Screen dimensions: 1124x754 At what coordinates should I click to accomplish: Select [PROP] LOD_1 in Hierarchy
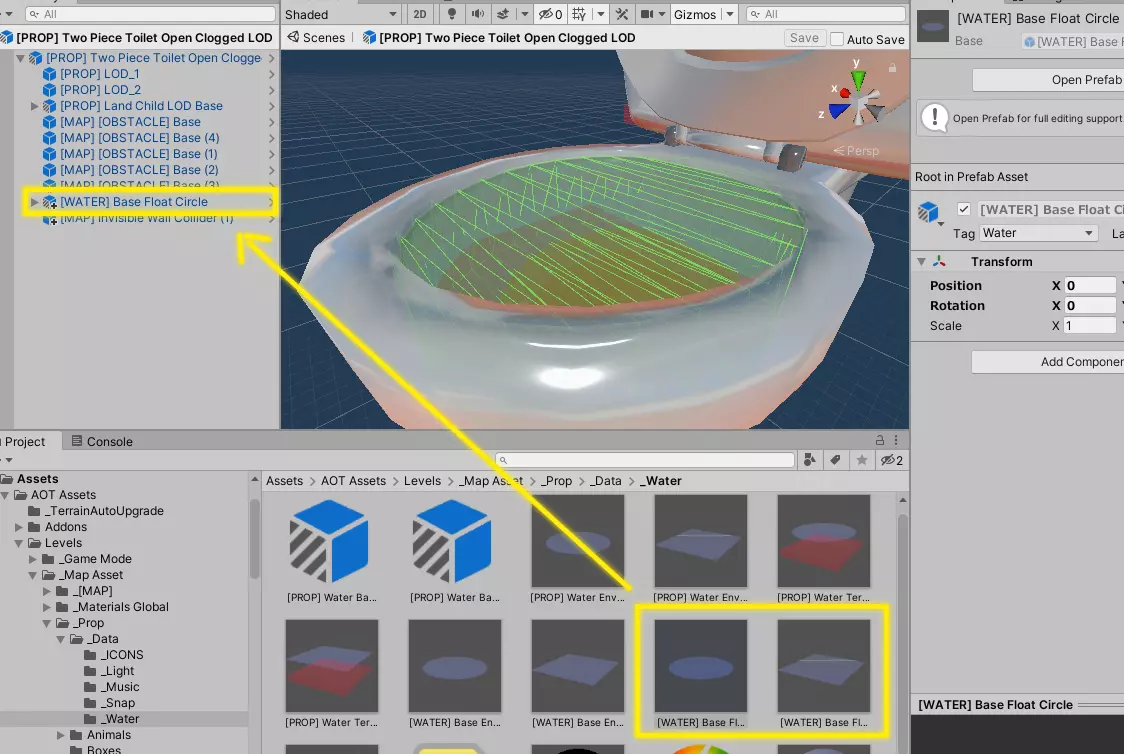point(100,74)
